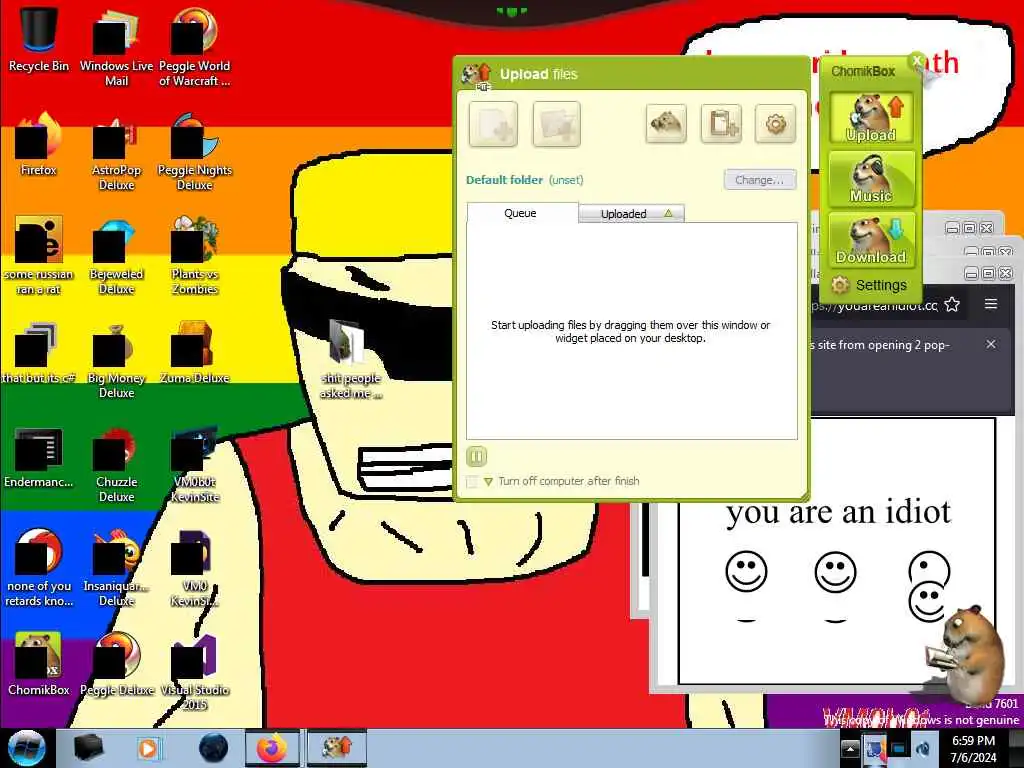
Task: Select the Insaniquar... Deluxe desktop icon
Action: point(116,568)
